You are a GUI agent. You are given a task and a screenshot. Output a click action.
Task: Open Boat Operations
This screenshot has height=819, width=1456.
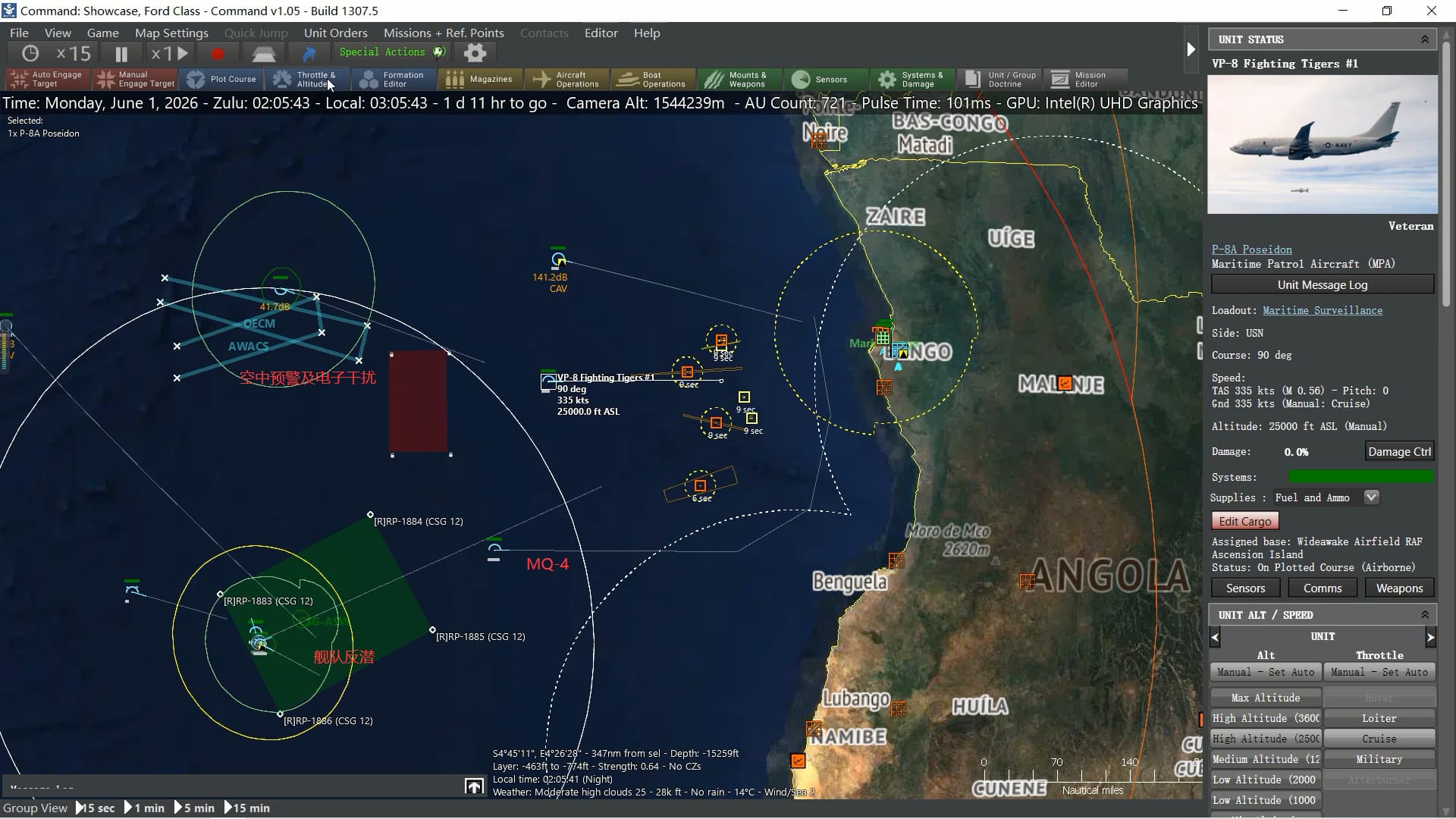(654, 79)
